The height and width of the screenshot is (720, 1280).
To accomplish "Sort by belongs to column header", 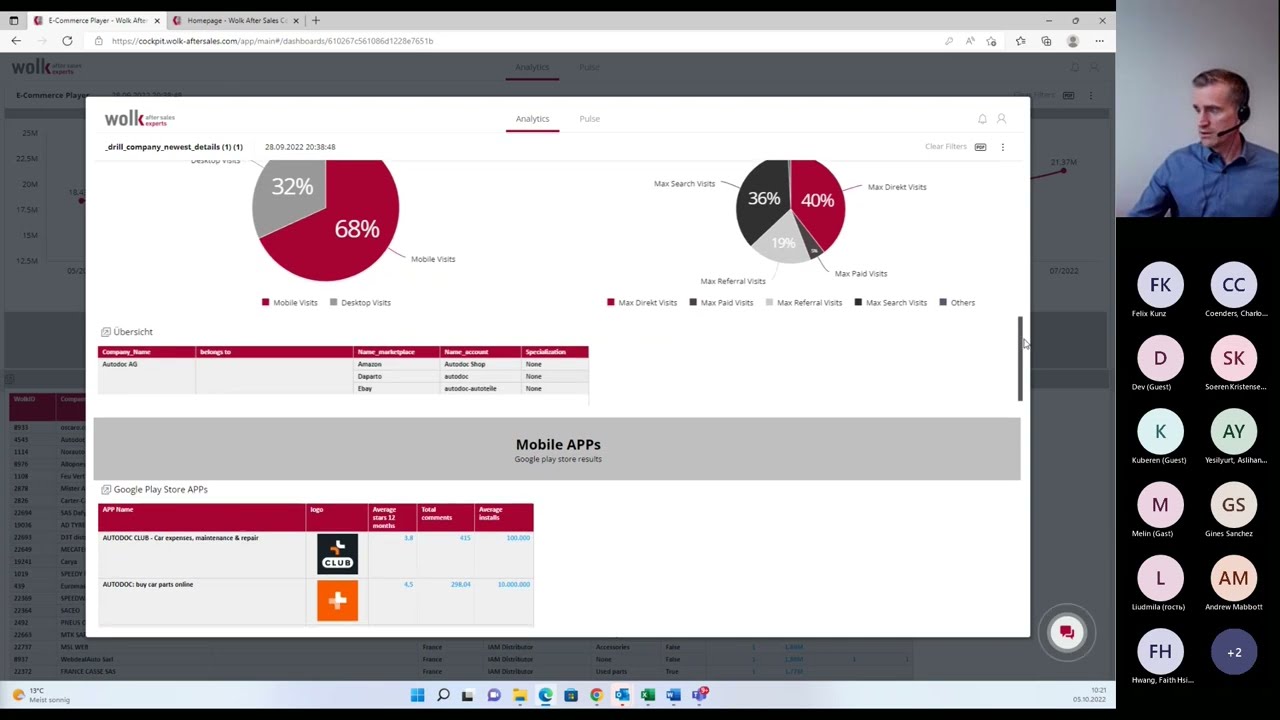I will (x=274, y=352).
